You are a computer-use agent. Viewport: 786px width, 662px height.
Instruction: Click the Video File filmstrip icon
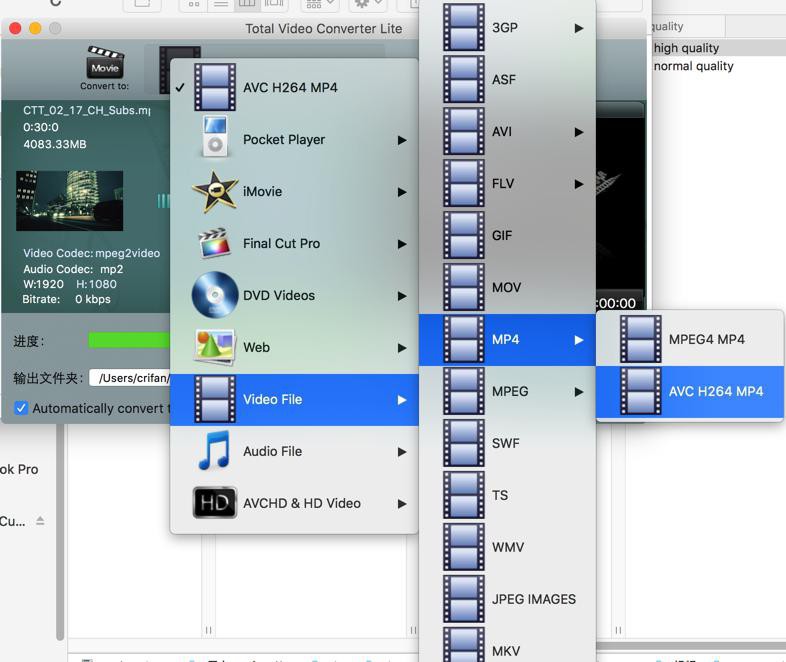click(215, 399)
